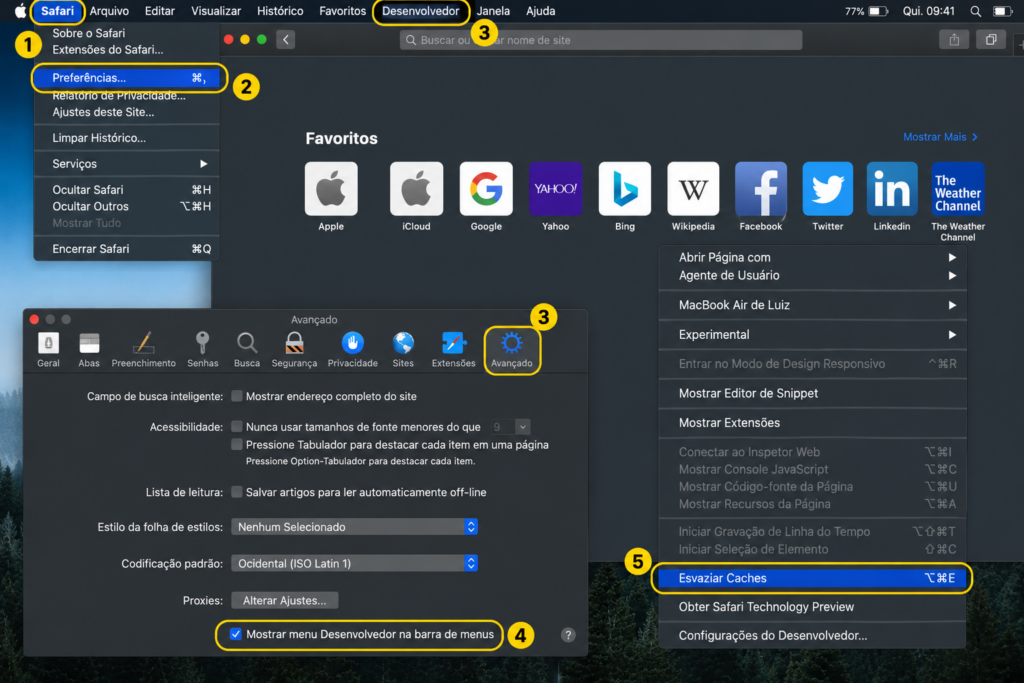Screen dimensions: 1024x683
Task: Choose Sobre o Safari item
Action: tap(127, 33)
